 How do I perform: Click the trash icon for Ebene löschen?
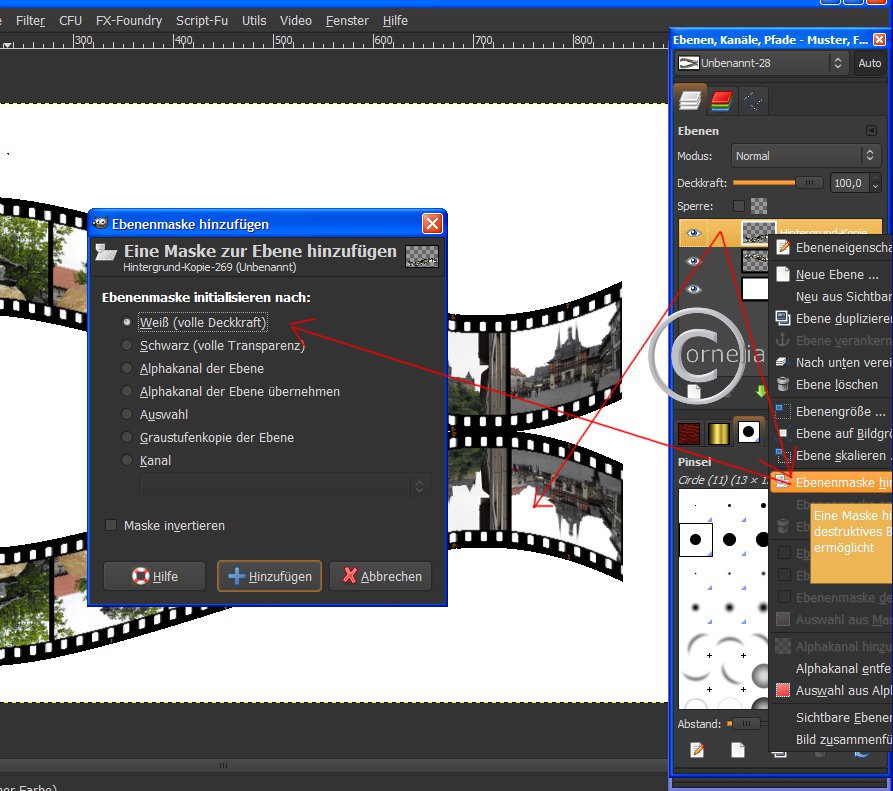click(784, 384)
